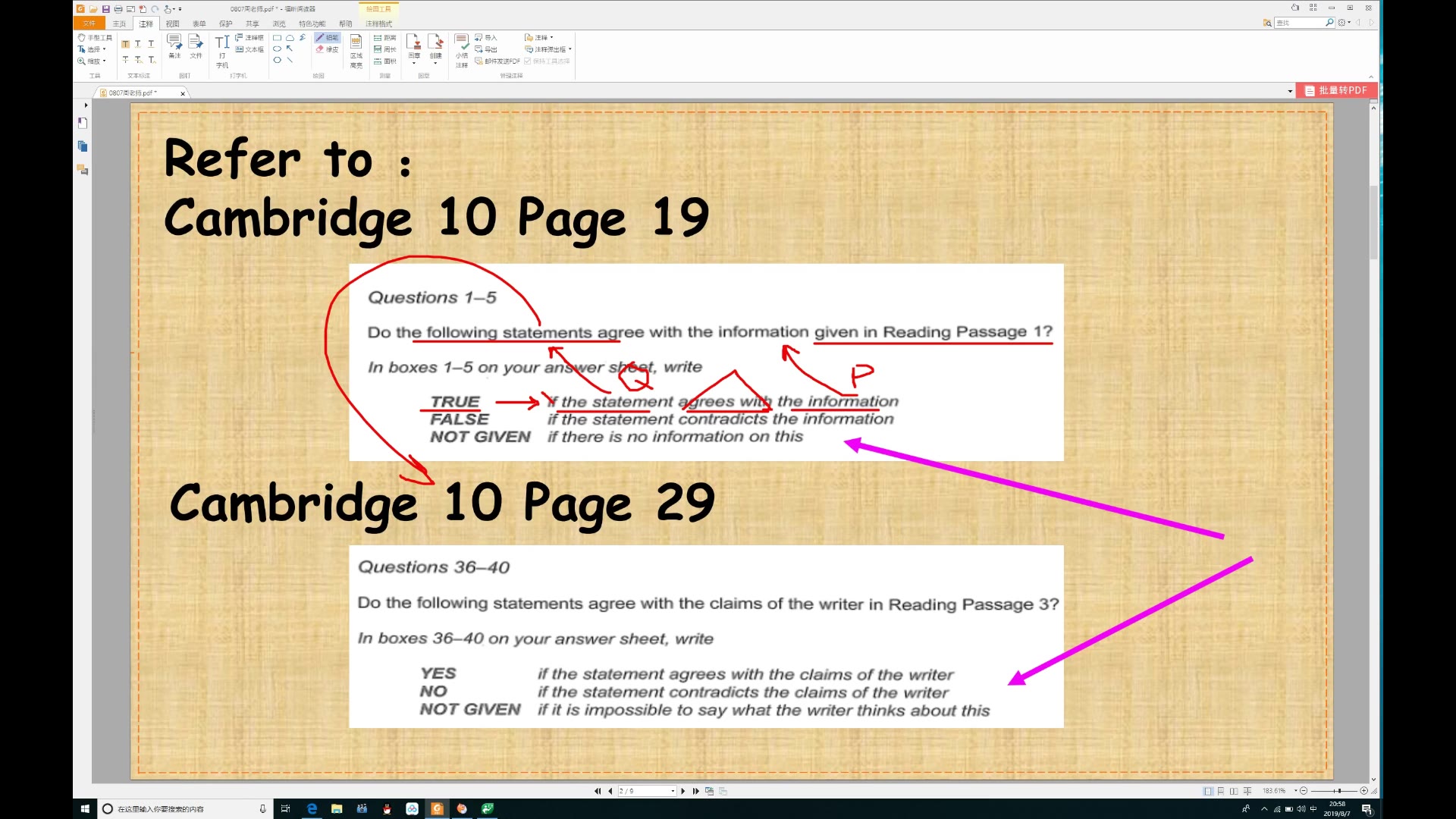
Task: Go to the previous page
Action: [610, 791]
